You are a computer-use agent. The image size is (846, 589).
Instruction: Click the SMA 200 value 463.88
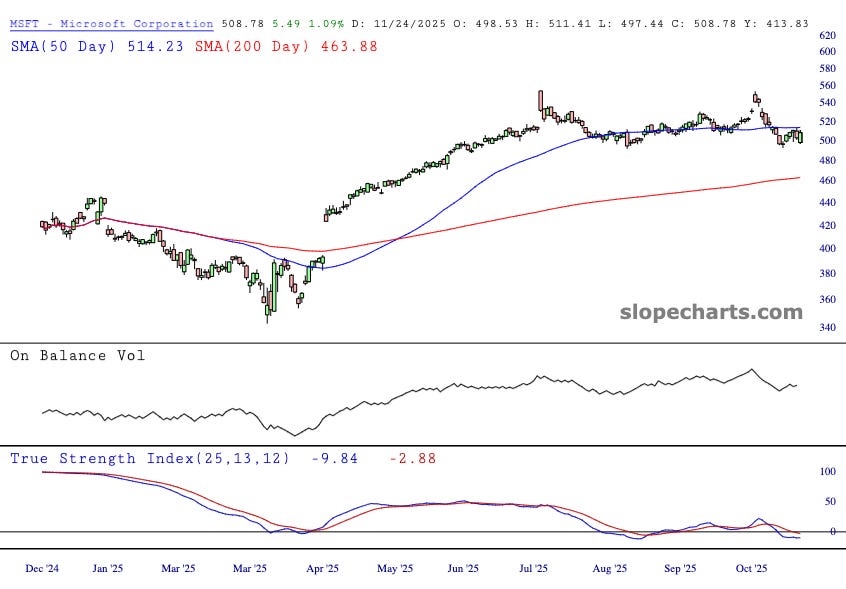tap(349, 46)
